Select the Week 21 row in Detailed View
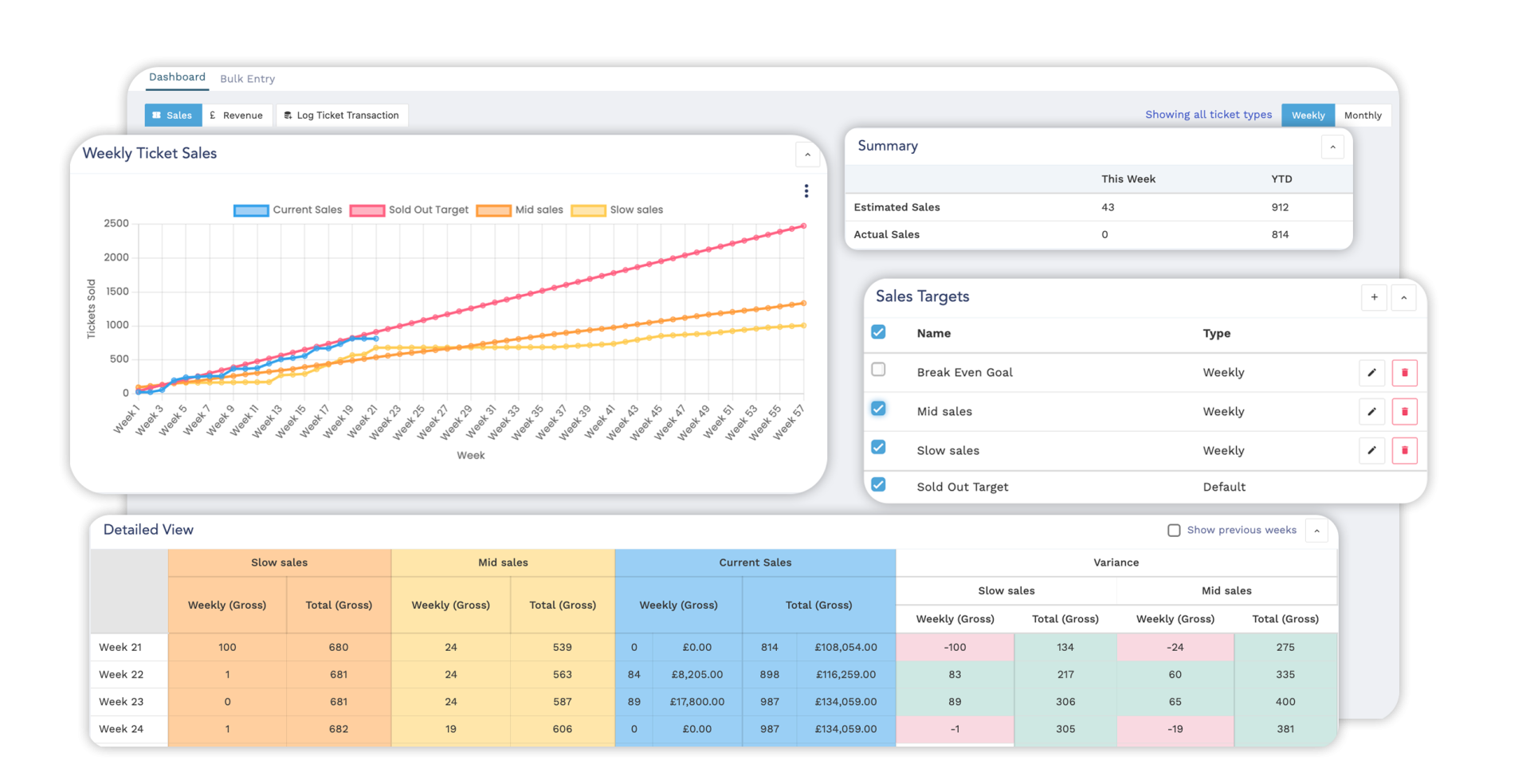The image size is (1530, 784). pyautogui.click(x=121, y=647)
